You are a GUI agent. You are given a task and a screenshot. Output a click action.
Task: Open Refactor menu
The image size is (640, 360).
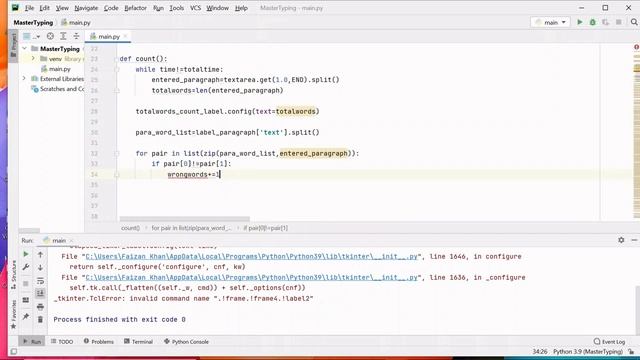[x=135, y=8]
